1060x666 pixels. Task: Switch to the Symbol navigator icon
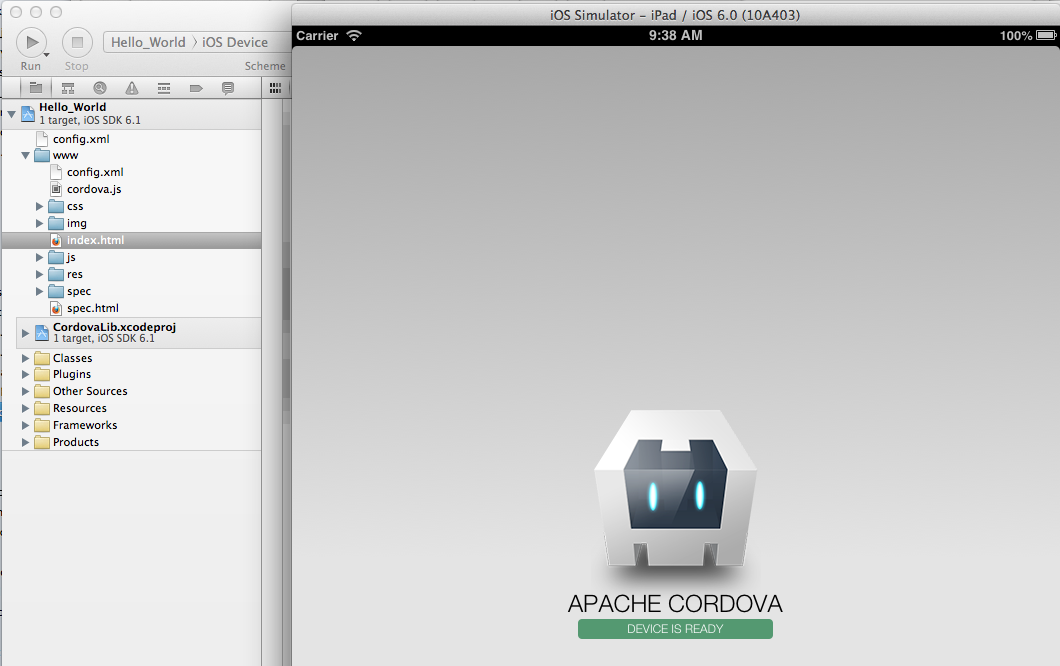pyautogui.click(x=68, y=88)
